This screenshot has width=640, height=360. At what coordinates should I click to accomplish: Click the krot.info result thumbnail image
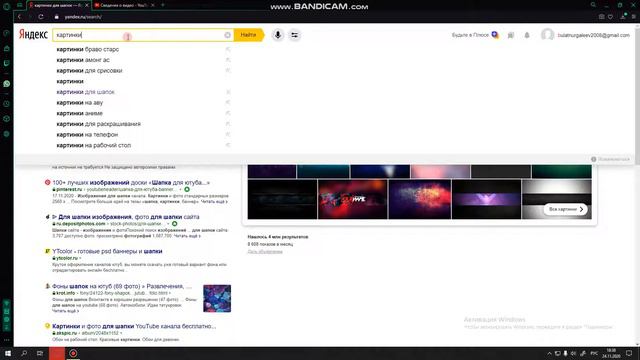tap(217, 298)
